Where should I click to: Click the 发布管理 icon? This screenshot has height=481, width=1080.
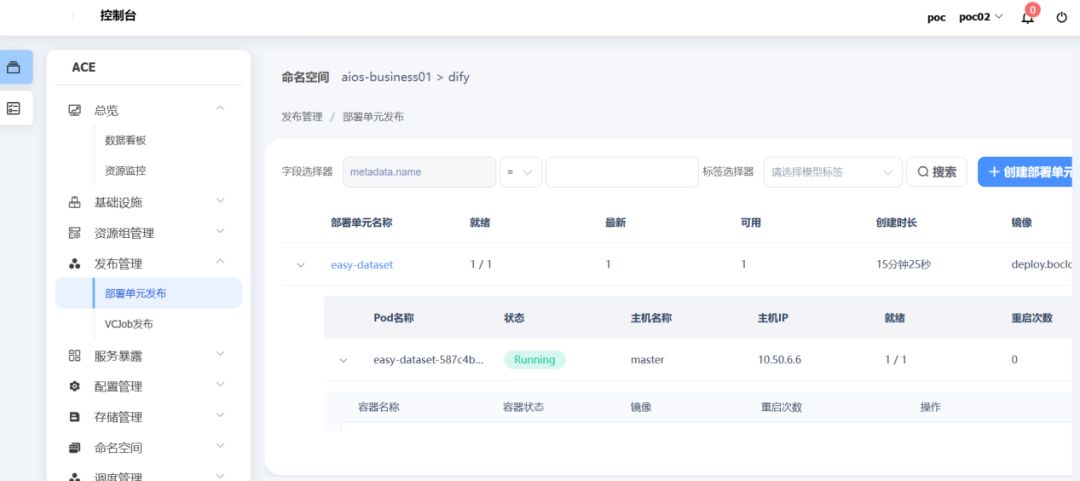pos(74,263)
